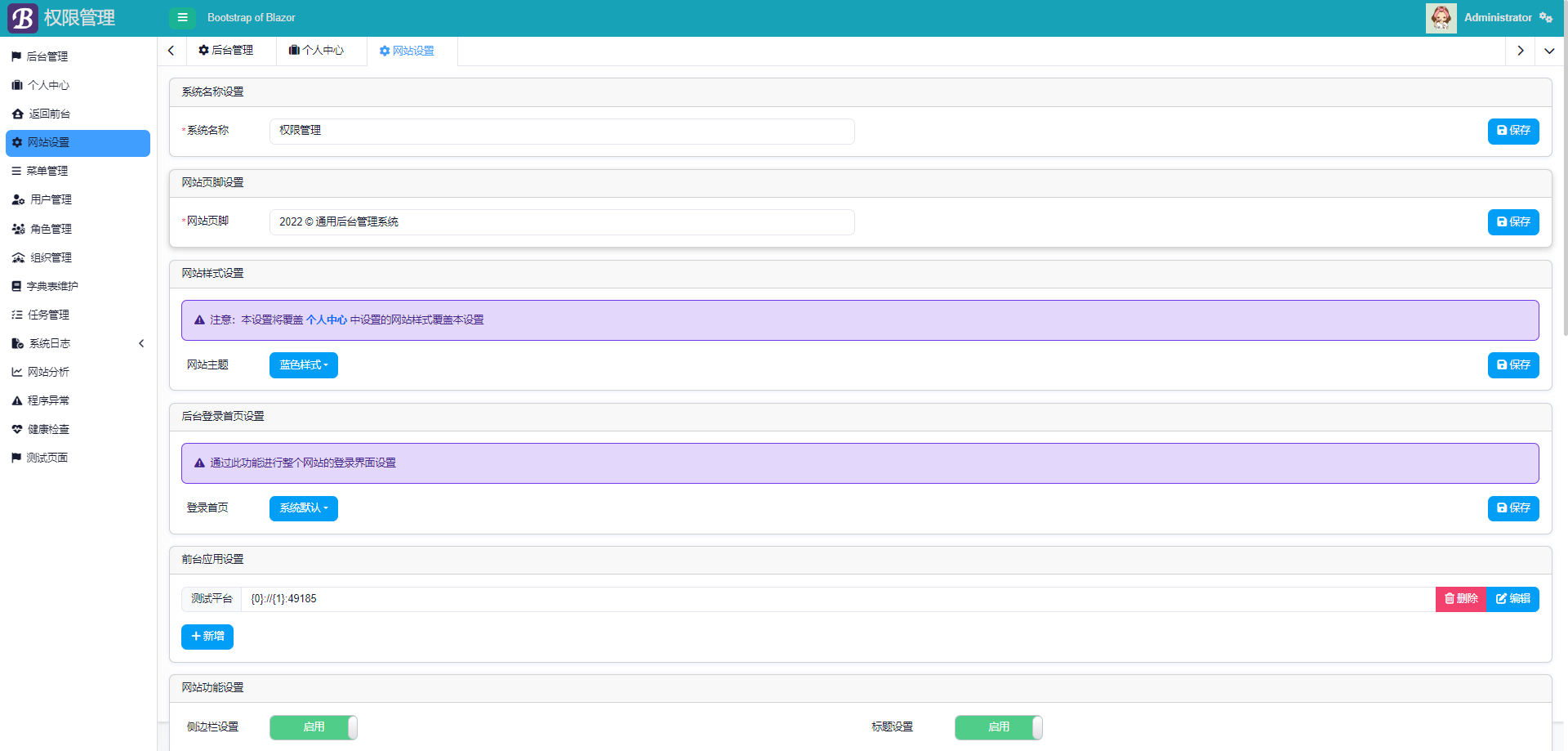The height and width of the screenshot is (751, 1568).
Task: Click bars icon for 菜单管理
Action: pyautogui.click(x=16, y=171)
